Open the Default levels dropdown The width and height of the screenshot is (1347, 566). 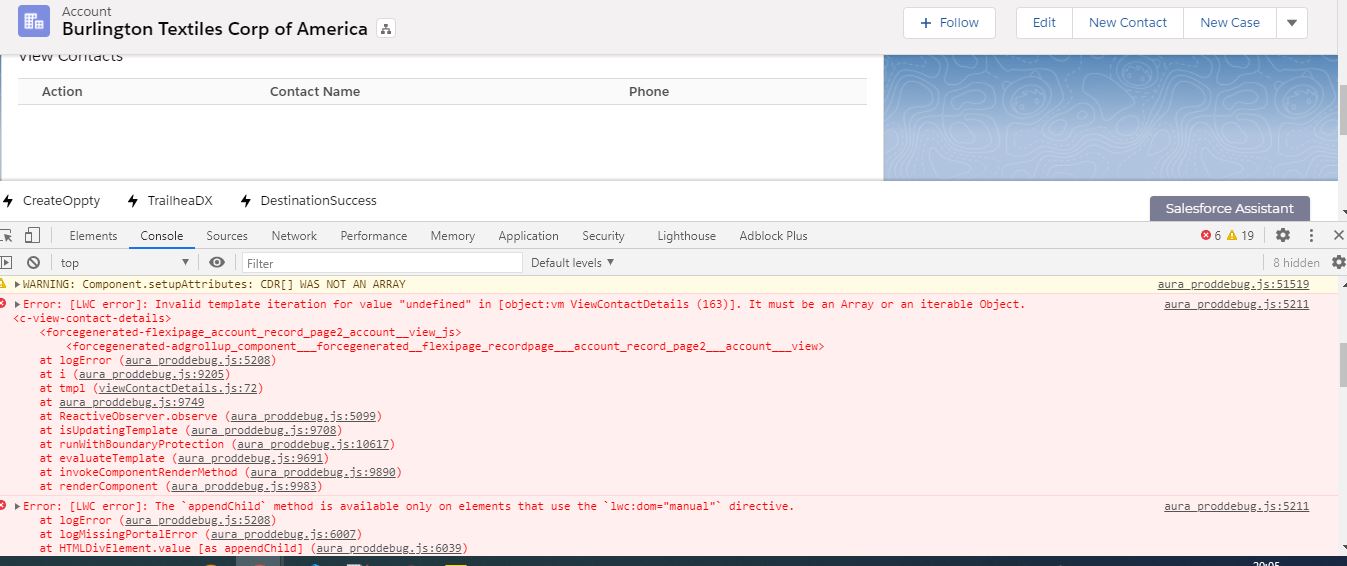[573, 263]
